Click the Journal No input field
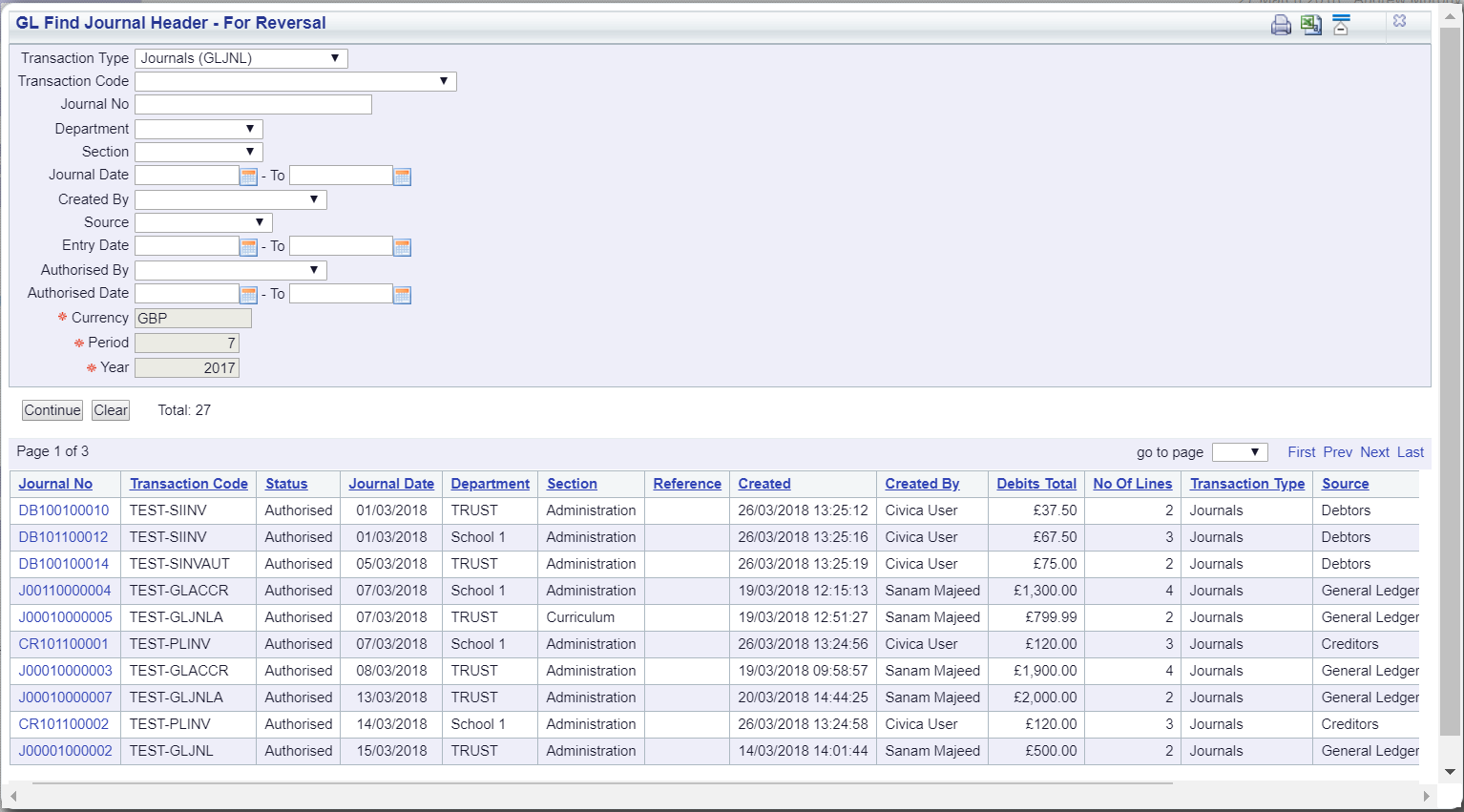The width and height of the screenshot is (1464, 812). click(x=253, y=104)
